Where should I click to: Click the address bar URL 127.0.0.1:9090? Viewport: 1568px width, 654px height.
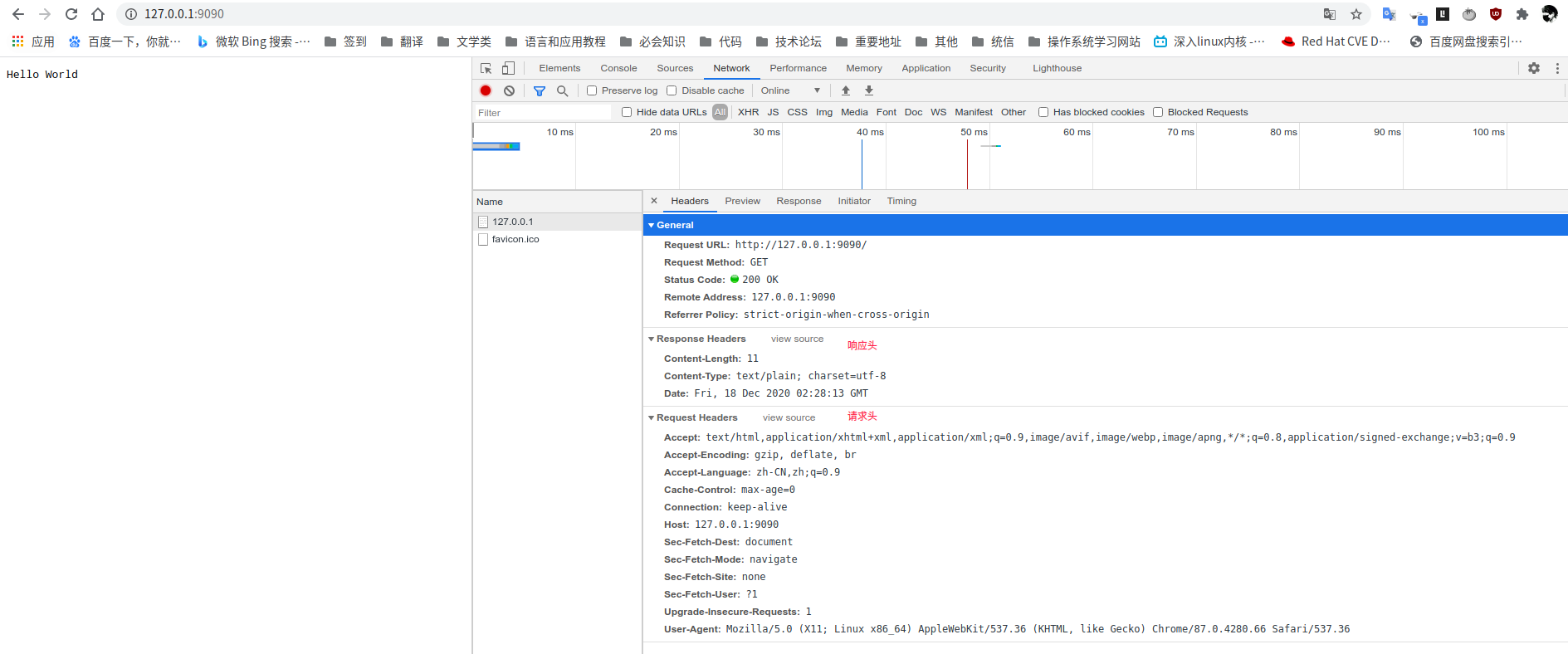coord(184,14)
